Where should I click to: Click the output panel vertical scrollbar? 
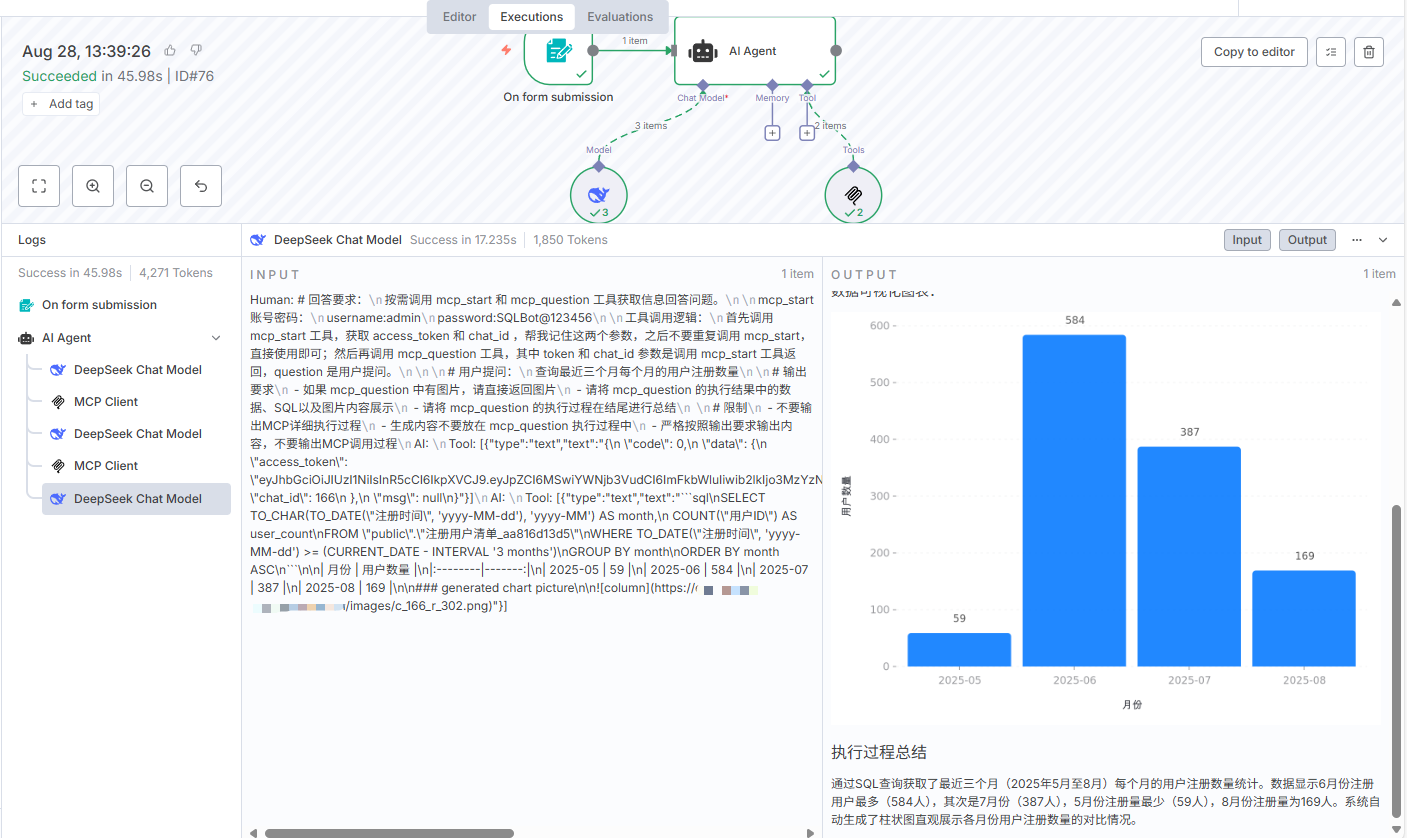(1397, 660)
